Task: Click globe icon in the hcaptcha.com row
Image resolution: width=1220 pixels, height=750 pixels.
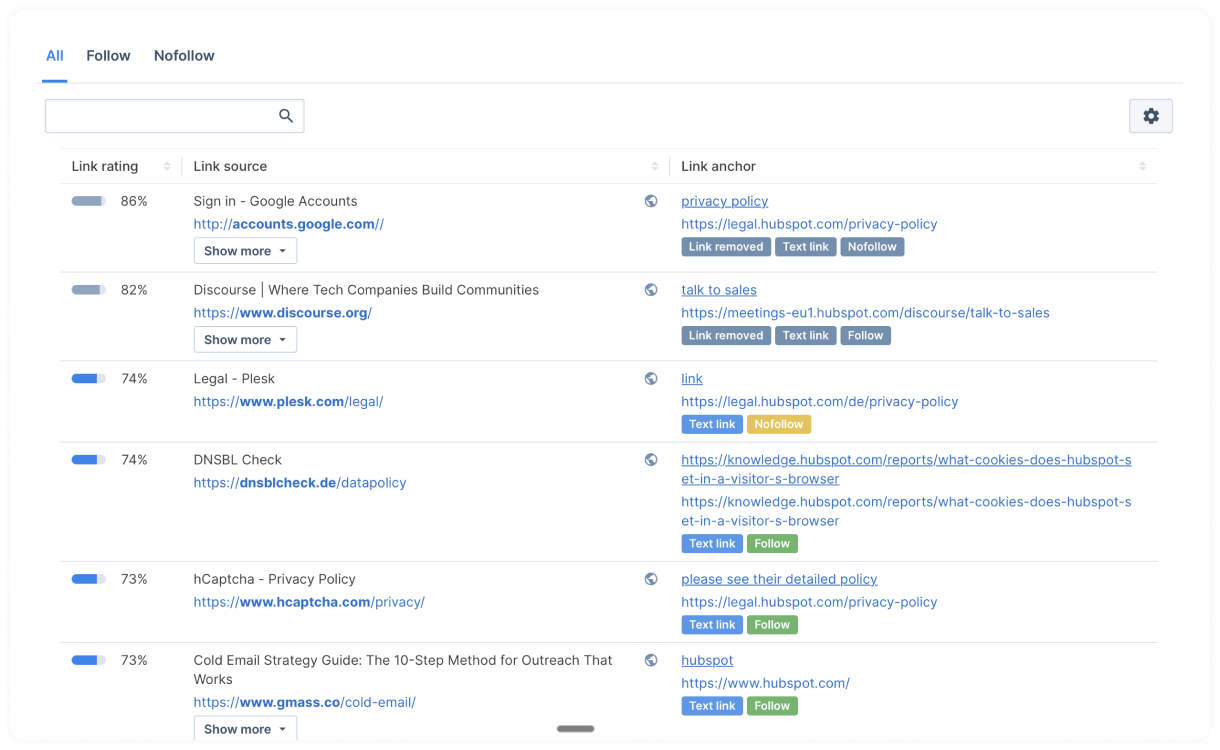Action: (x=651, y=579)
